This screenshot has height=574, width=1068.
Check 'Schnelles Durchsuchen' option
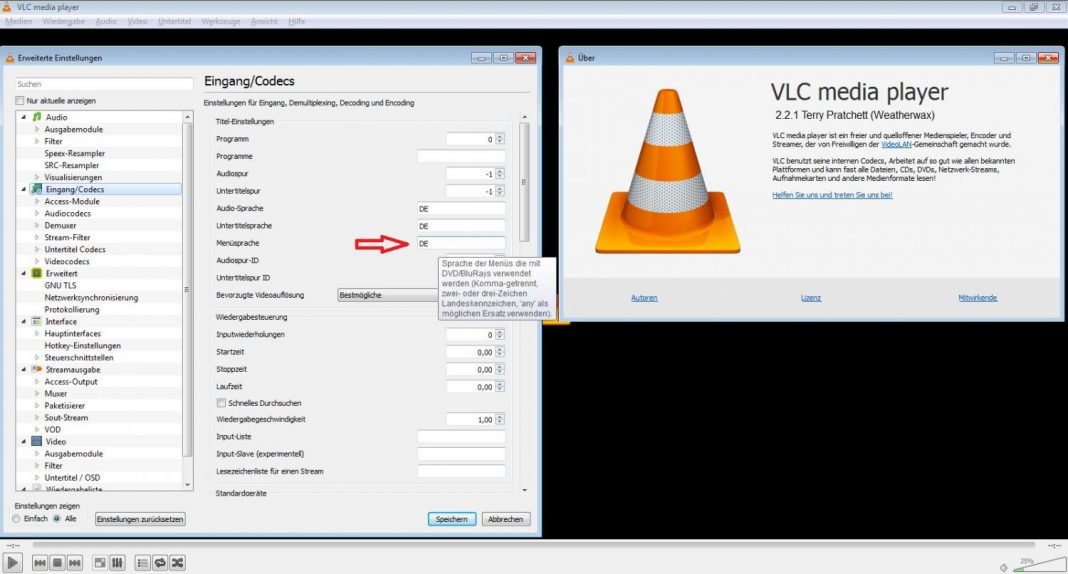click(220, 403)
